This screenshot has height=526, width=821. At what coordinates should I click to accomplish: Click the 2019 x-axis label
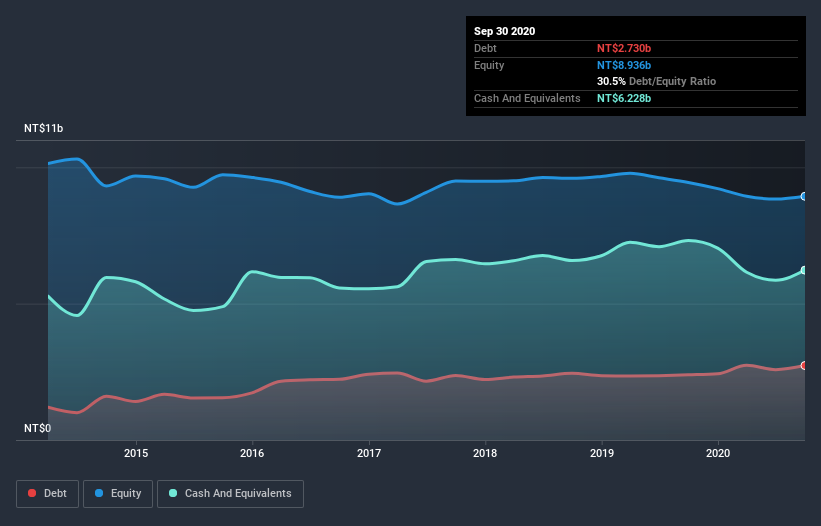pos(602,453)
